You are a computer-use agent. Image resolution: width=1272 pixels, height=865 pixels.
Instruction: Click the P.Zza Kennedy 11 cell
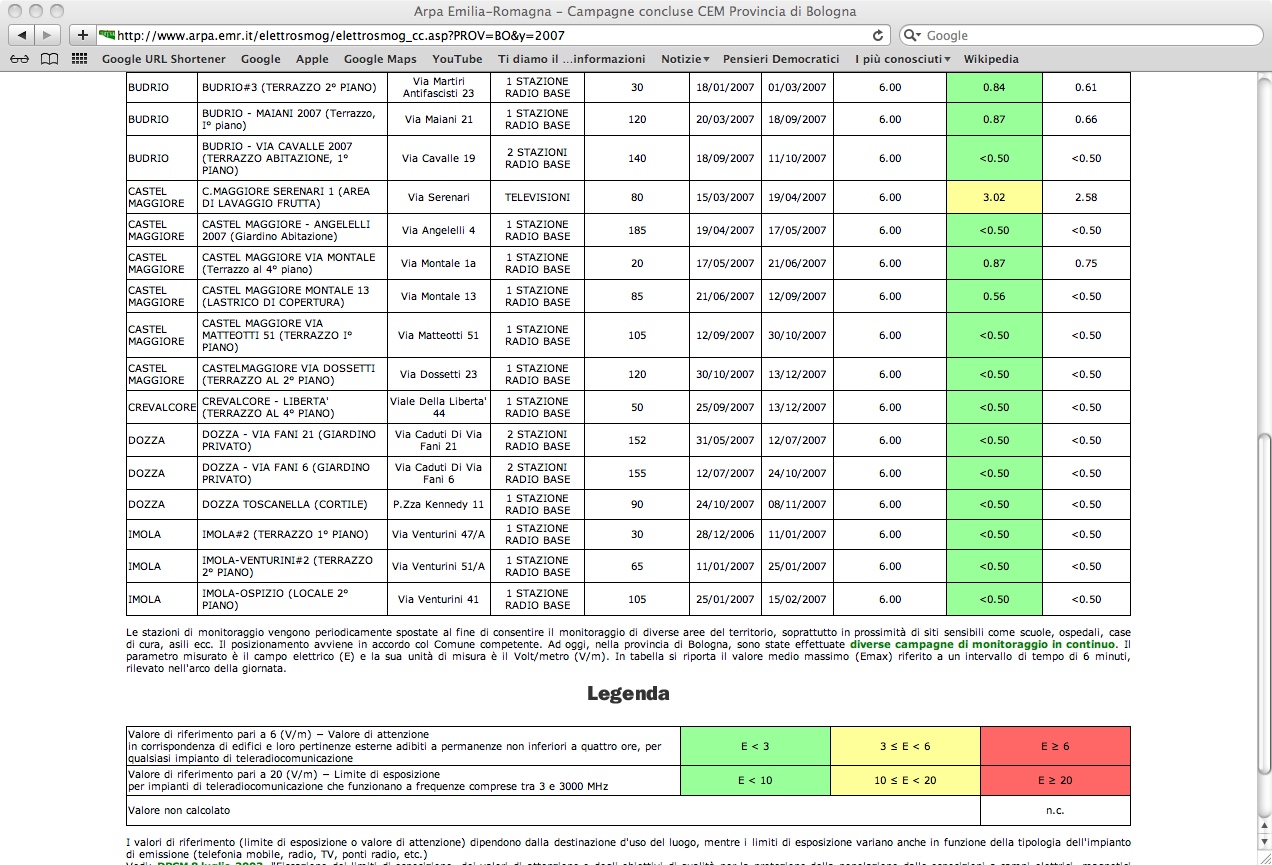pos(439,504)
